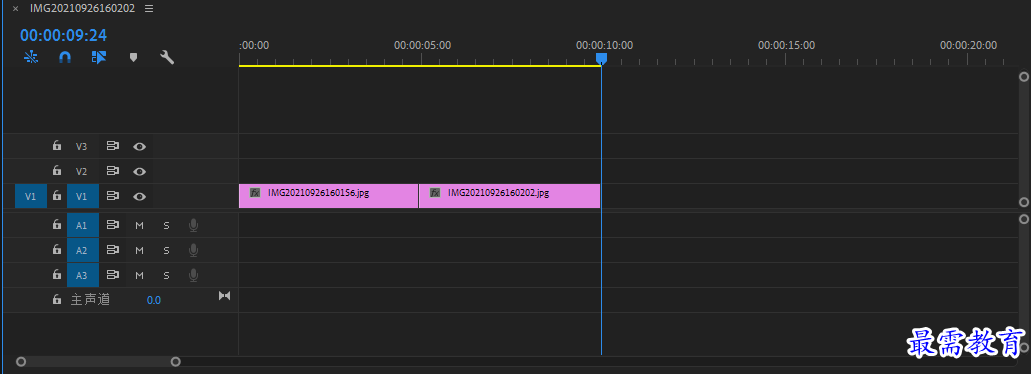The height and width of the screenshot is (374, 1031).
Task: Solo track A1
Action: (166, 225)
